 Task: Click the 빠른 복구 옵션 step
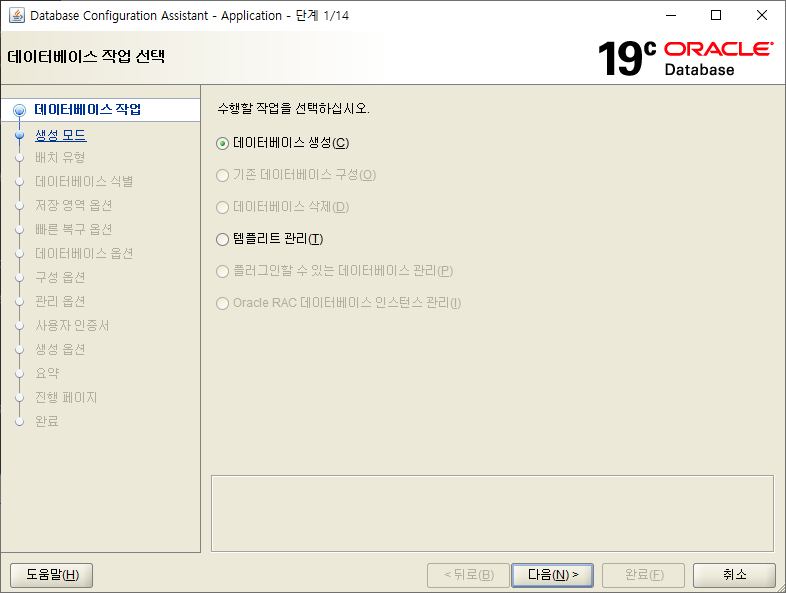(74, 230)
